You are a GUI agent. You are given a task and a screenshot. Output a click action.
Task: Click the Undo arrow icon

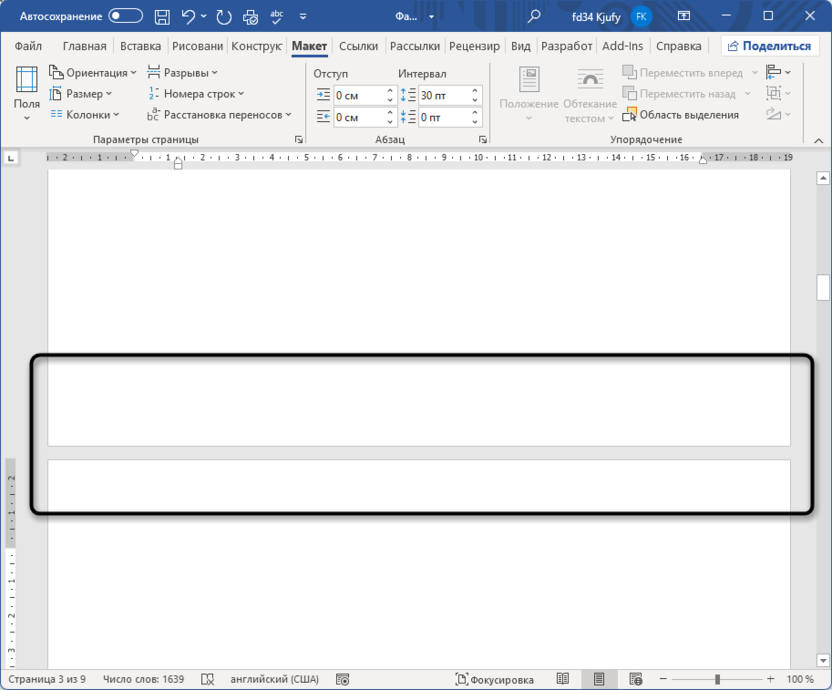pos(188,17)
